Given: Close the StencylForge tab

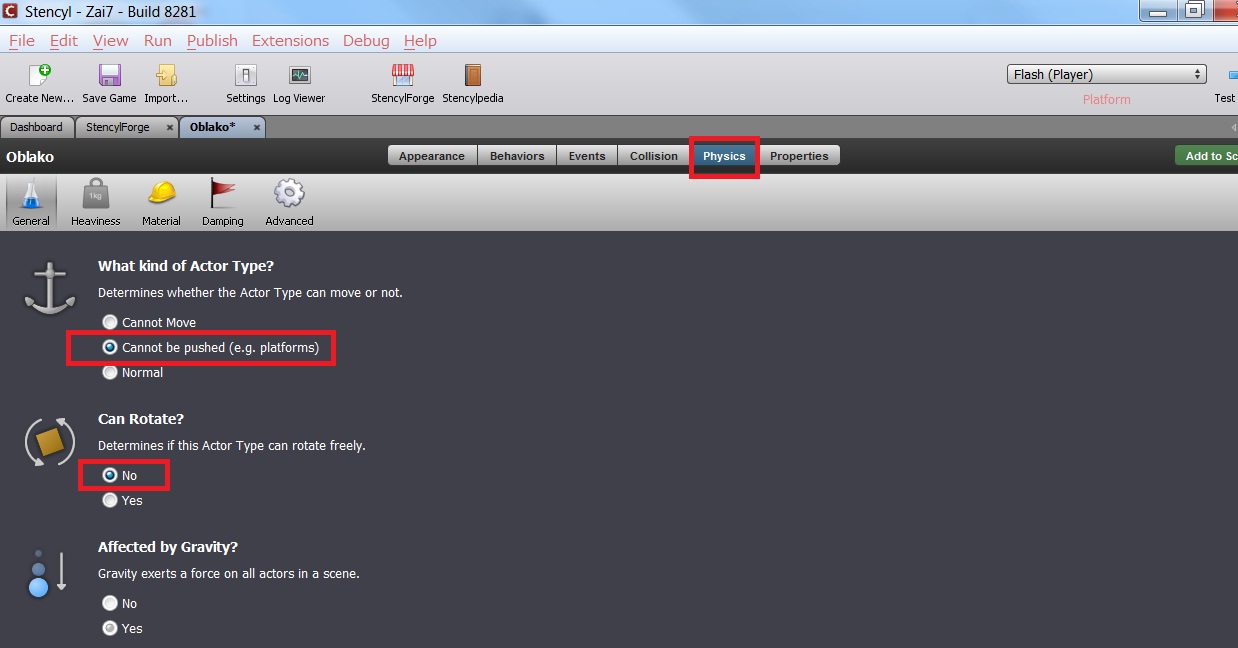Looking at the screenshot, I should tap(169, 127).
